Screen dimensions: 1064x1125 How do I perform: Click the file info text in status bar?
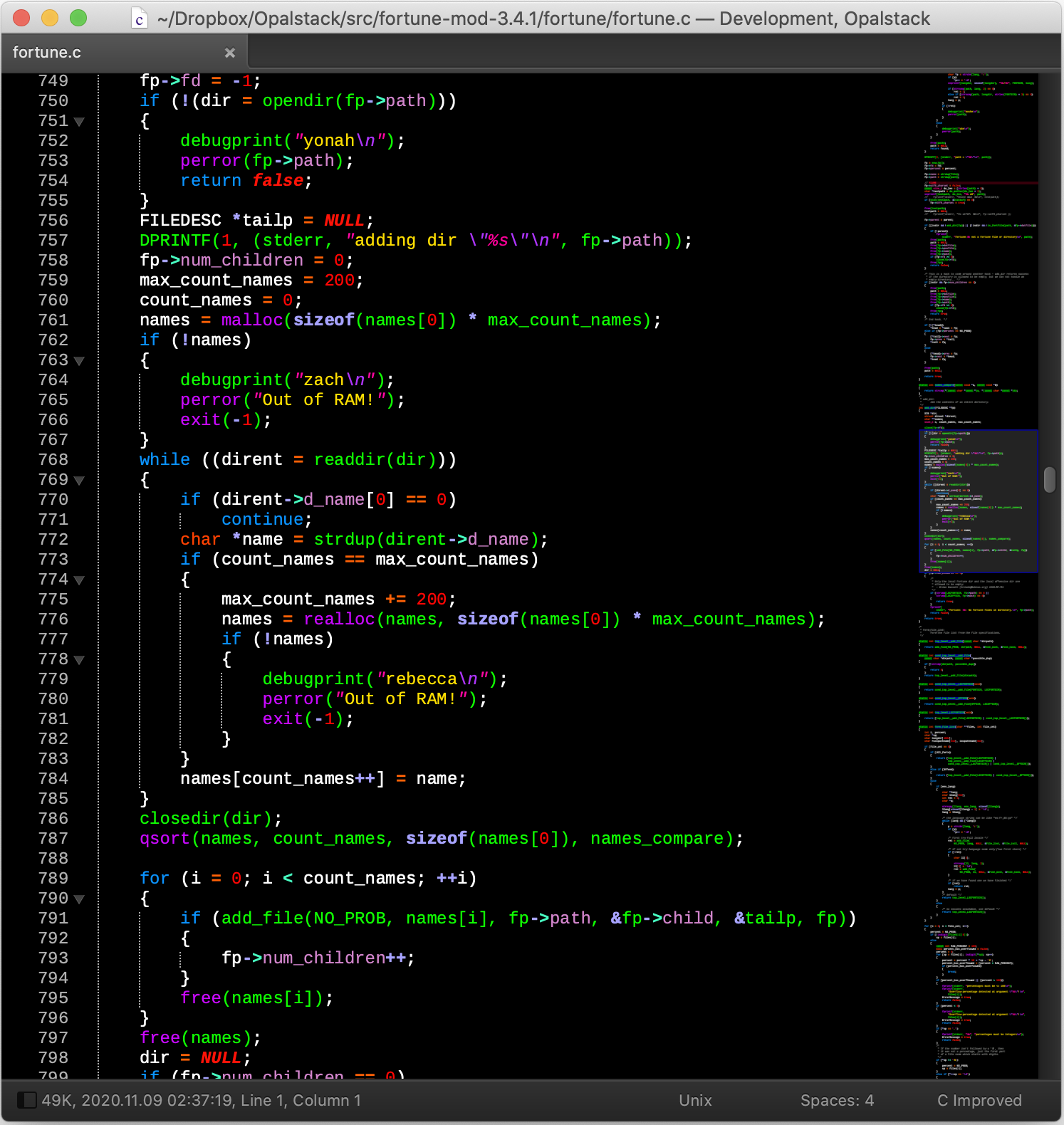[201, 1100]
